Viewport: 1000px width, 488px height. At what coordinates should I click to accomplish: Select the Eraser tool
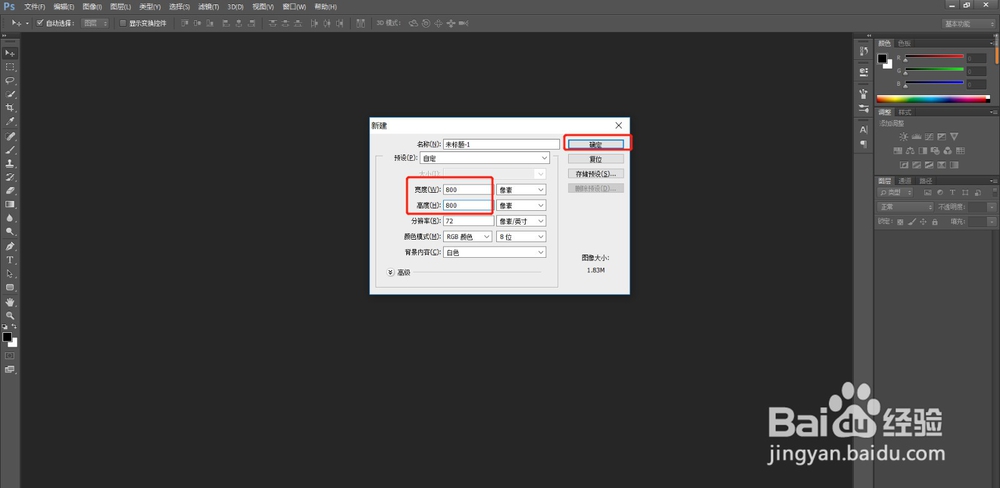point(10,191)
